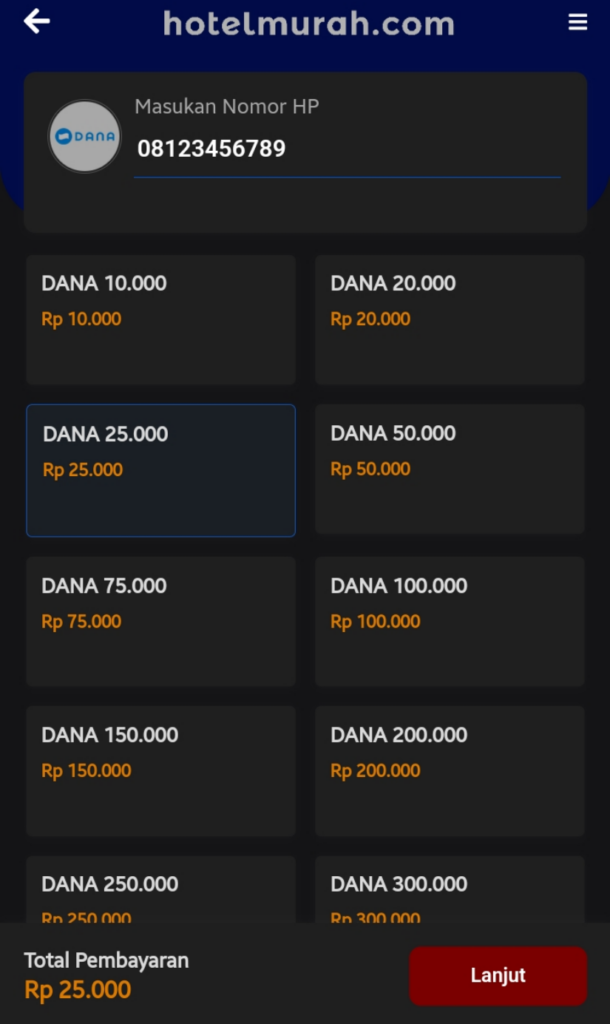Pick the DANA 250.000 denomination
610x1024 pixels.
(x=161, y=890)
